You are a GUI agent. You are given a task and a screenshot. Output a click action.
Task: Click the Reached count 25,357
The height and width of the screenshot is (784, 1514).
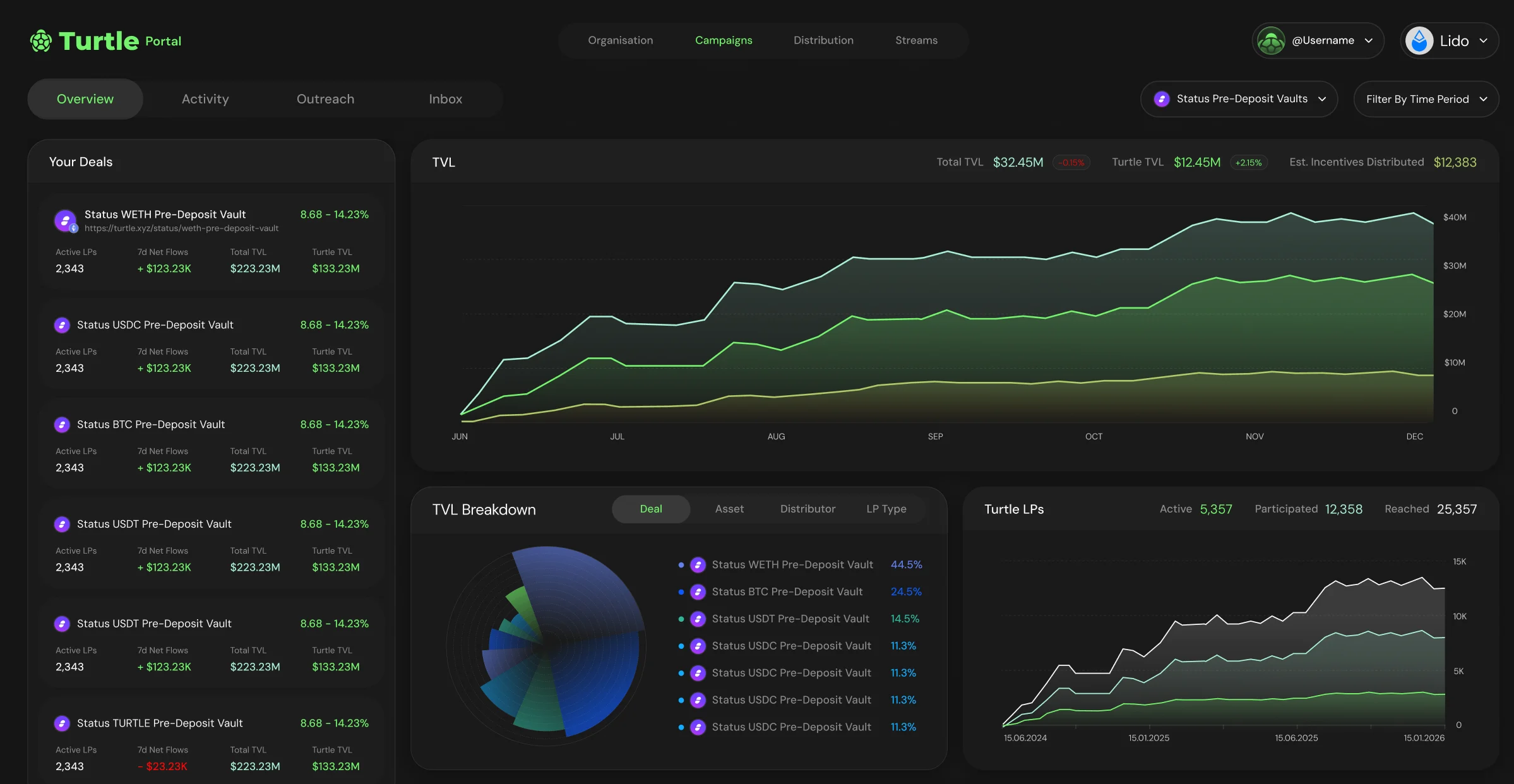1457,509
